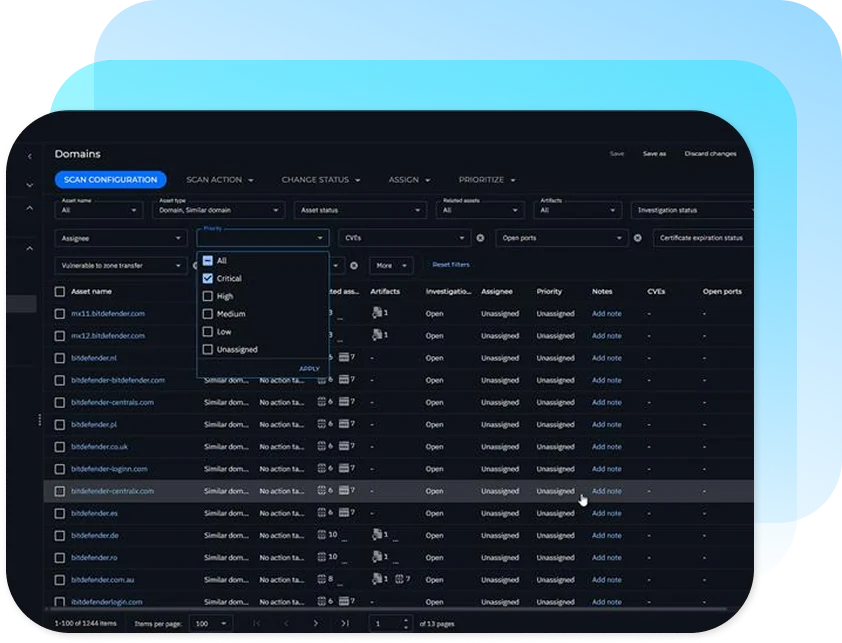Screen dimensions: 842x643
Task: Click the Reset filters link
Action: pyautogui.click(x=449, y=264)
